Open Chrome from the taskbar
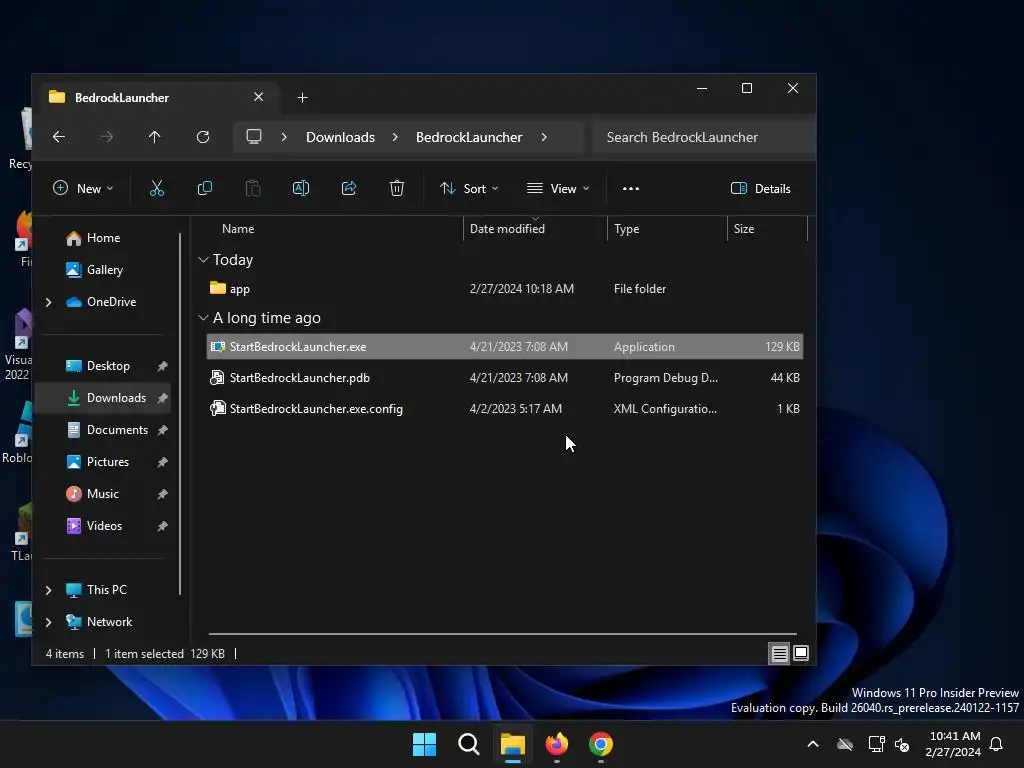 tap(601, 744)
